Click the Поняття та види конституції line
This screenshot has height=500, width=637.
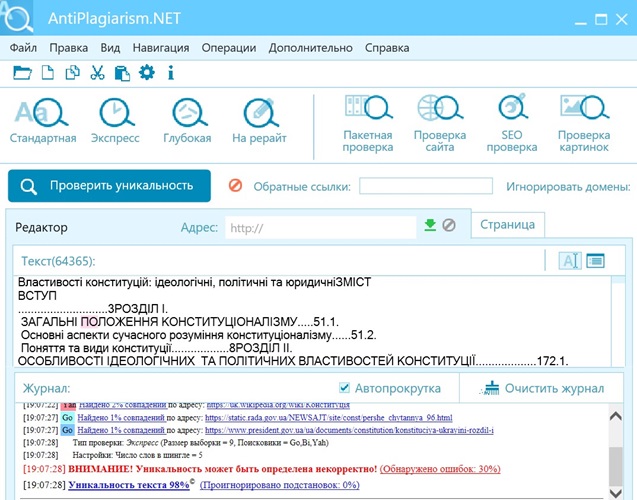[157, 348]
